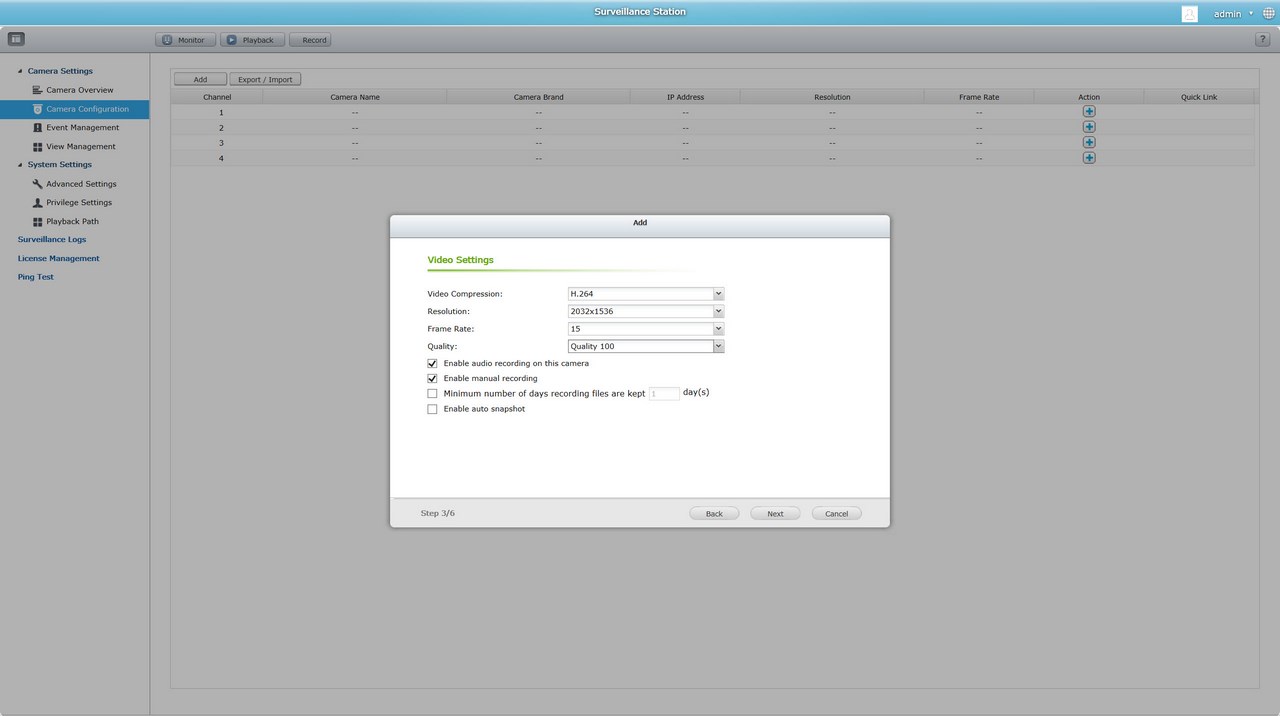Open Monitor view from toolbar
Viewport: 1280px width, 716px height.
(x=185, y=40)
